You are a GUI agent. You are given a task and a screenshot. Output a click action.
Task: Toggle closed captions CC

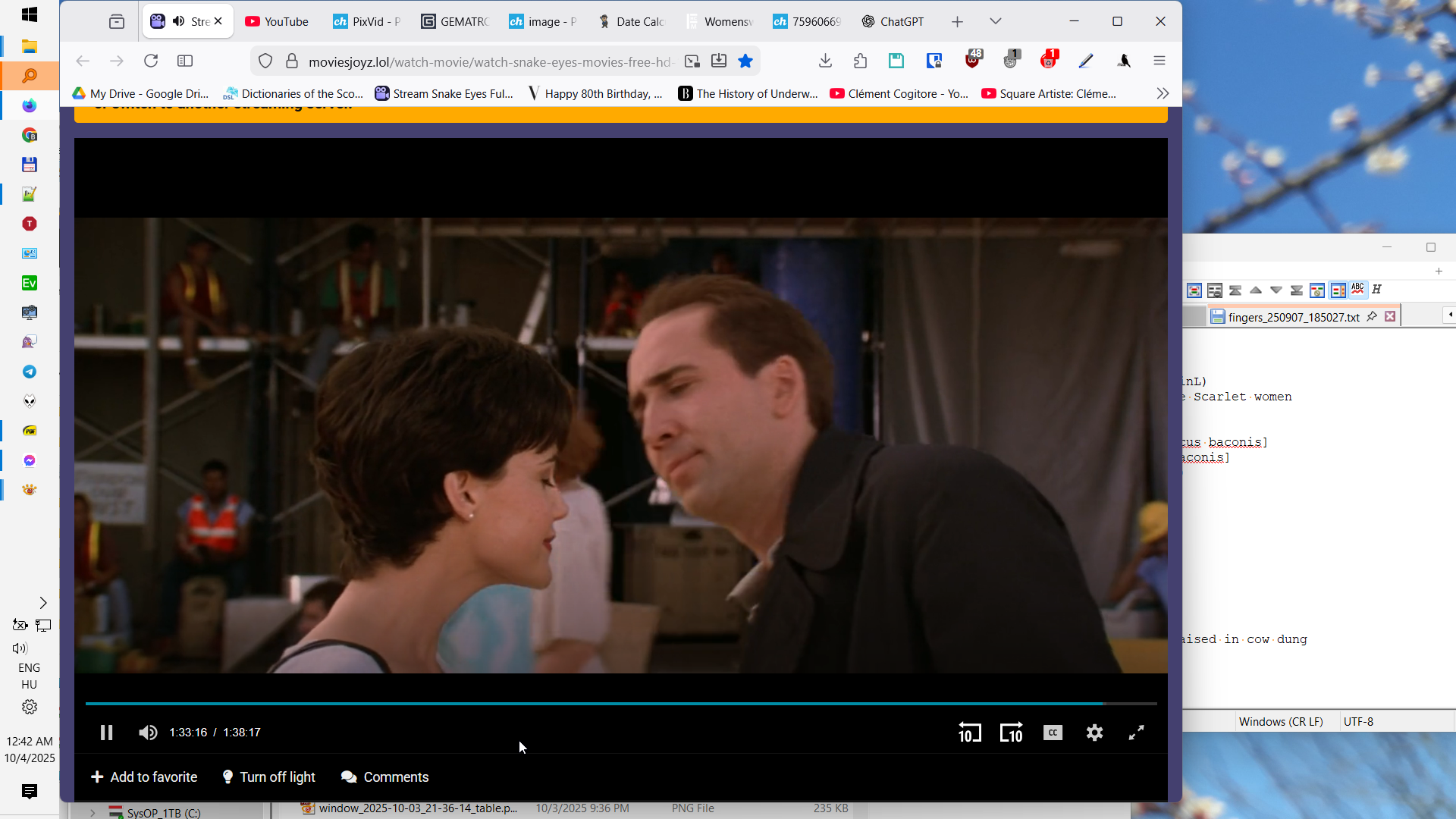1053,733
